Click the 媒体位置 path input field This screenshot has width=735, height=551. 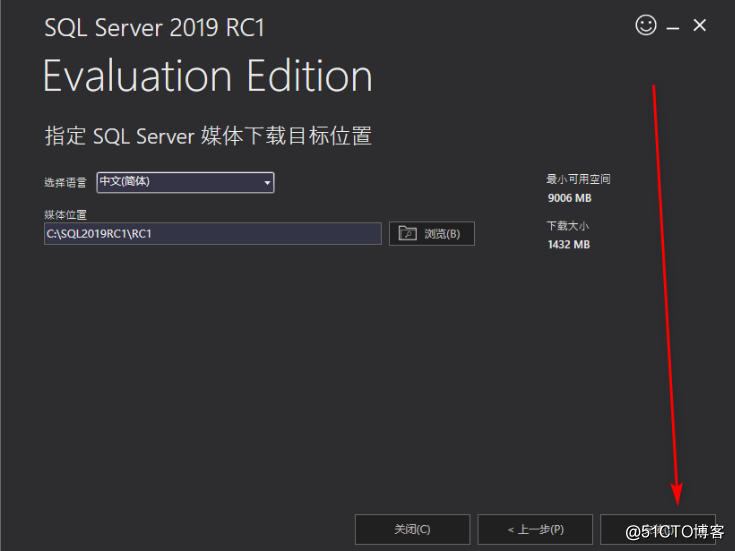pyautogui.click(x=213, y=234)
